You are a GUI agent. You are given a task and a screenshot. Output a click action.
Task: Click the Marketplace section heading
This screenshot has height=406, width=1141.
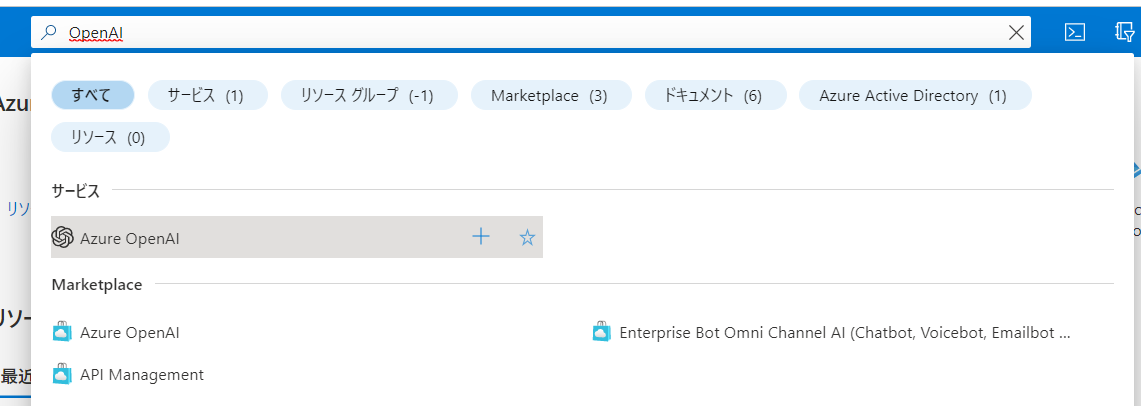(97, 284)
